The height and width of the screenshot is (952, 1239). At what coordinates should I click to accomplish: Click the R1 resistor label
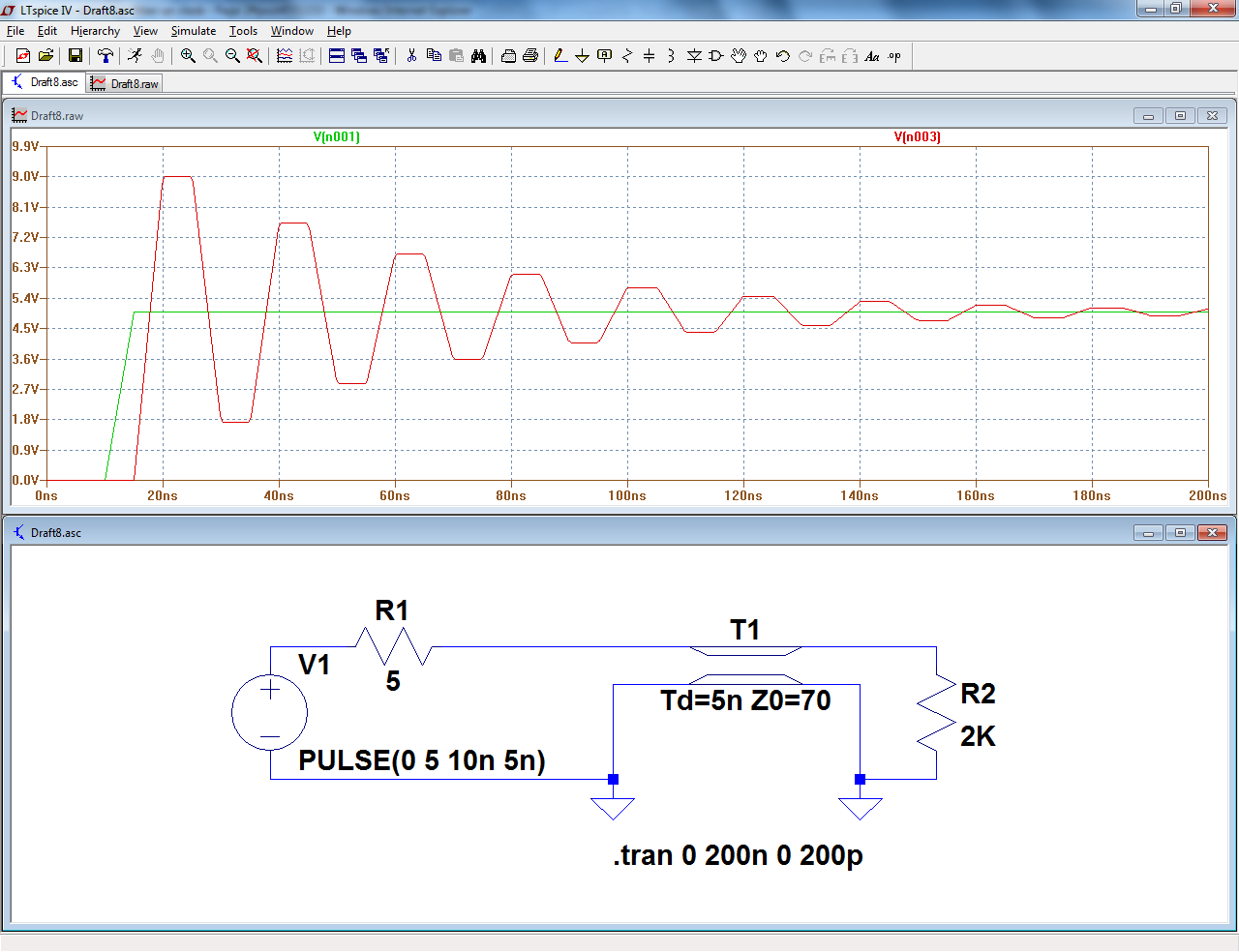click(x=392, y=610)
